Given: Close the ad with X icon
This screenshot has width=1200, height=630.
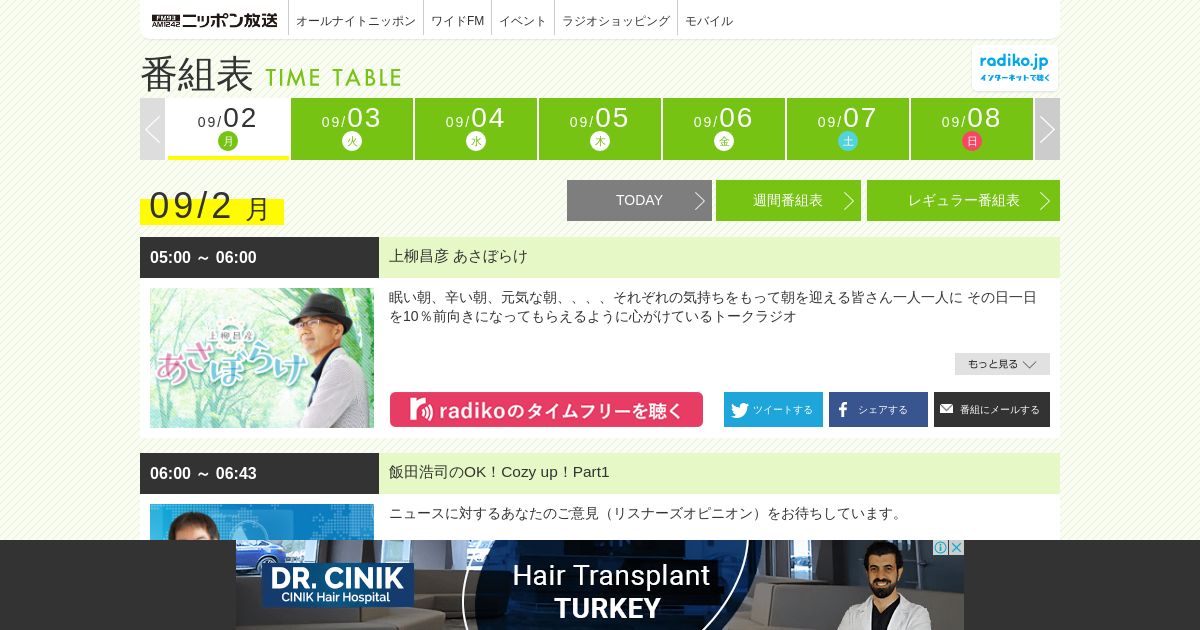Looking at the screenshot, I should click(x=956, y=547).
